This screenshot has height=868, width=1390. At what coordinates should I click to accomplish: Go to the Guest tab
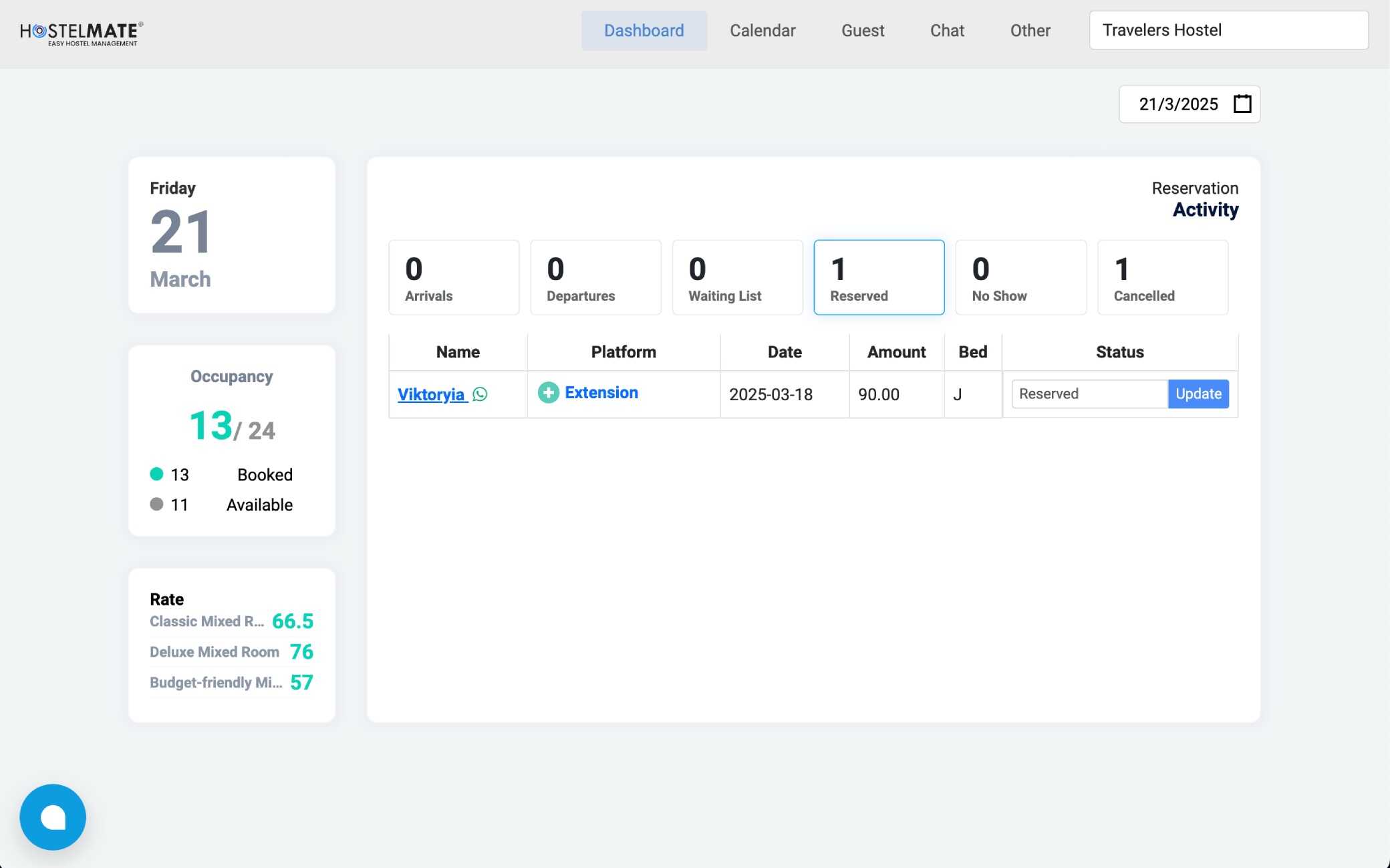(x=862, y=31)
